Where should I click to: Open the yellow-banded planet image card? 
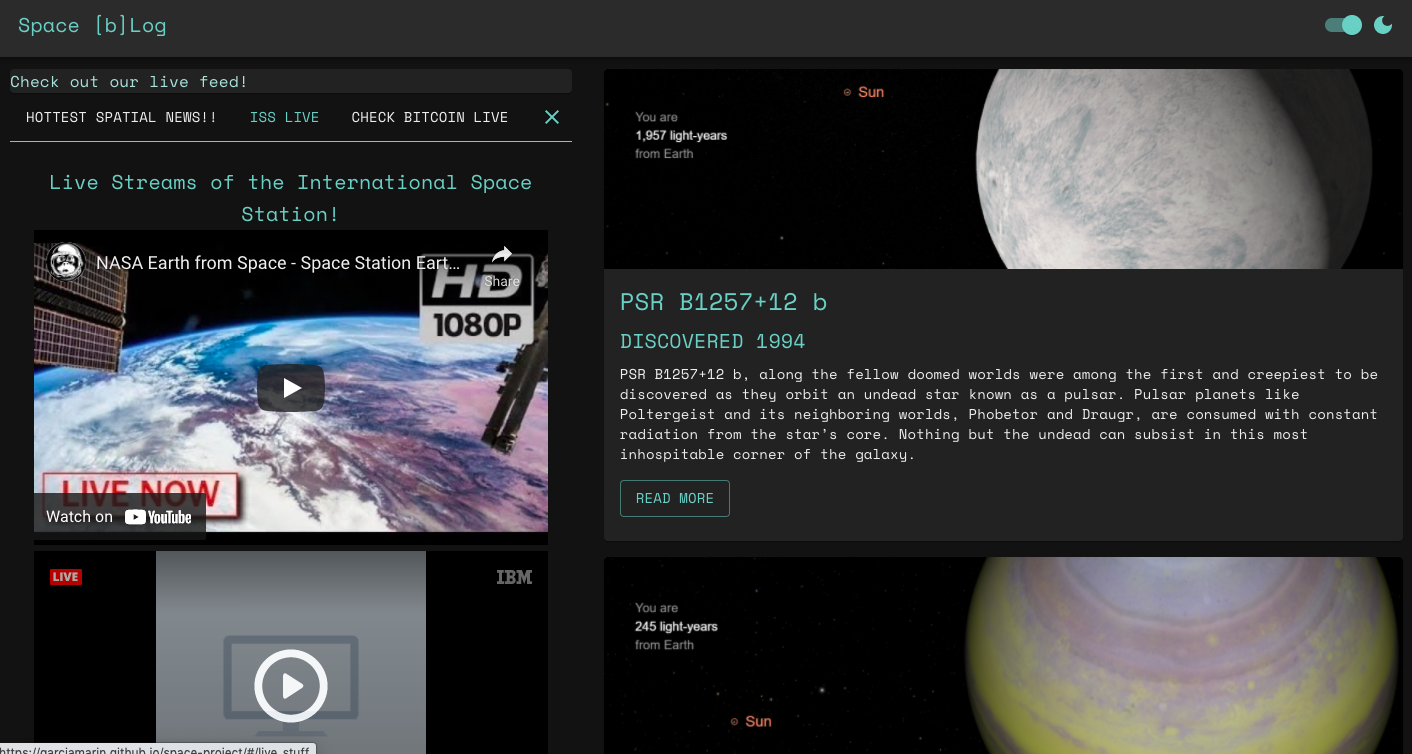coord(1003,655)
